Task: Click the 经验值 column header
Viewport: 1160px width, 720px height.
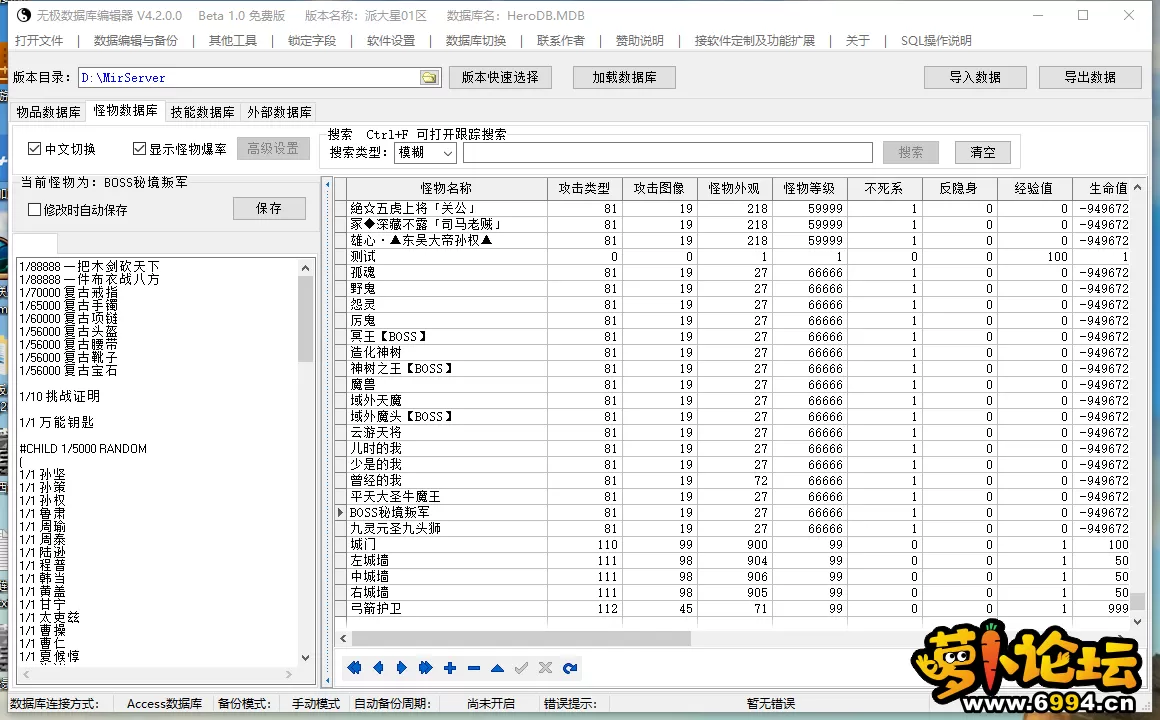Action: coord(1033,188)
